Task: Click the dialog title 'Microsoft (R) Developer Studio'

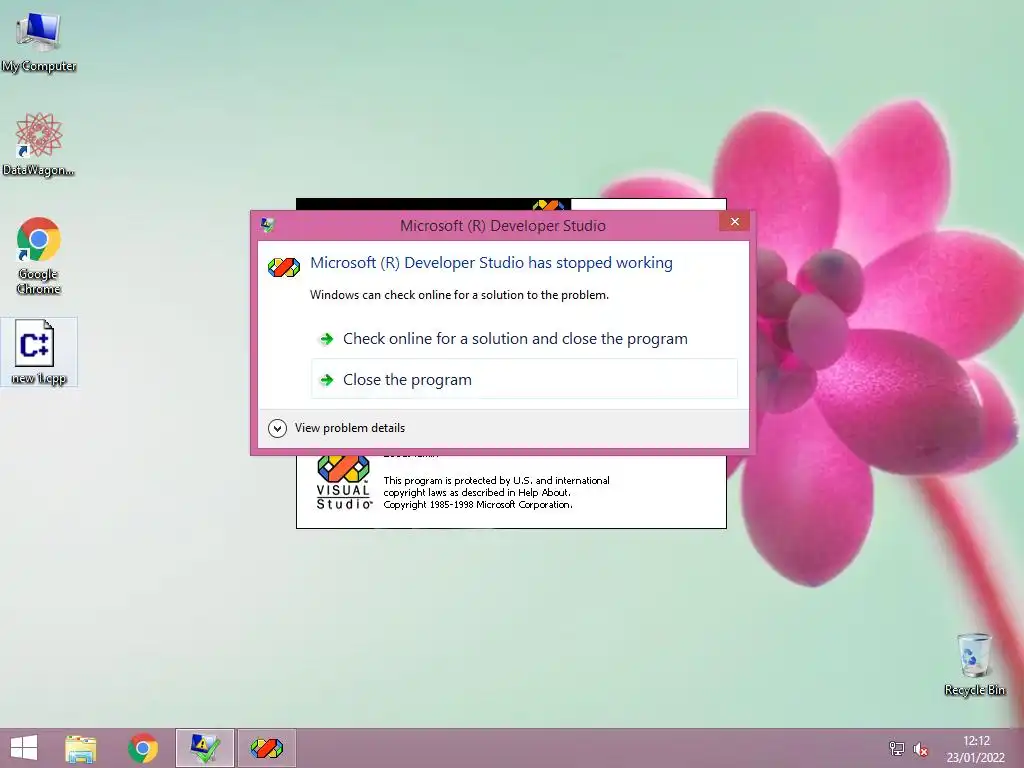Action: 503,225
